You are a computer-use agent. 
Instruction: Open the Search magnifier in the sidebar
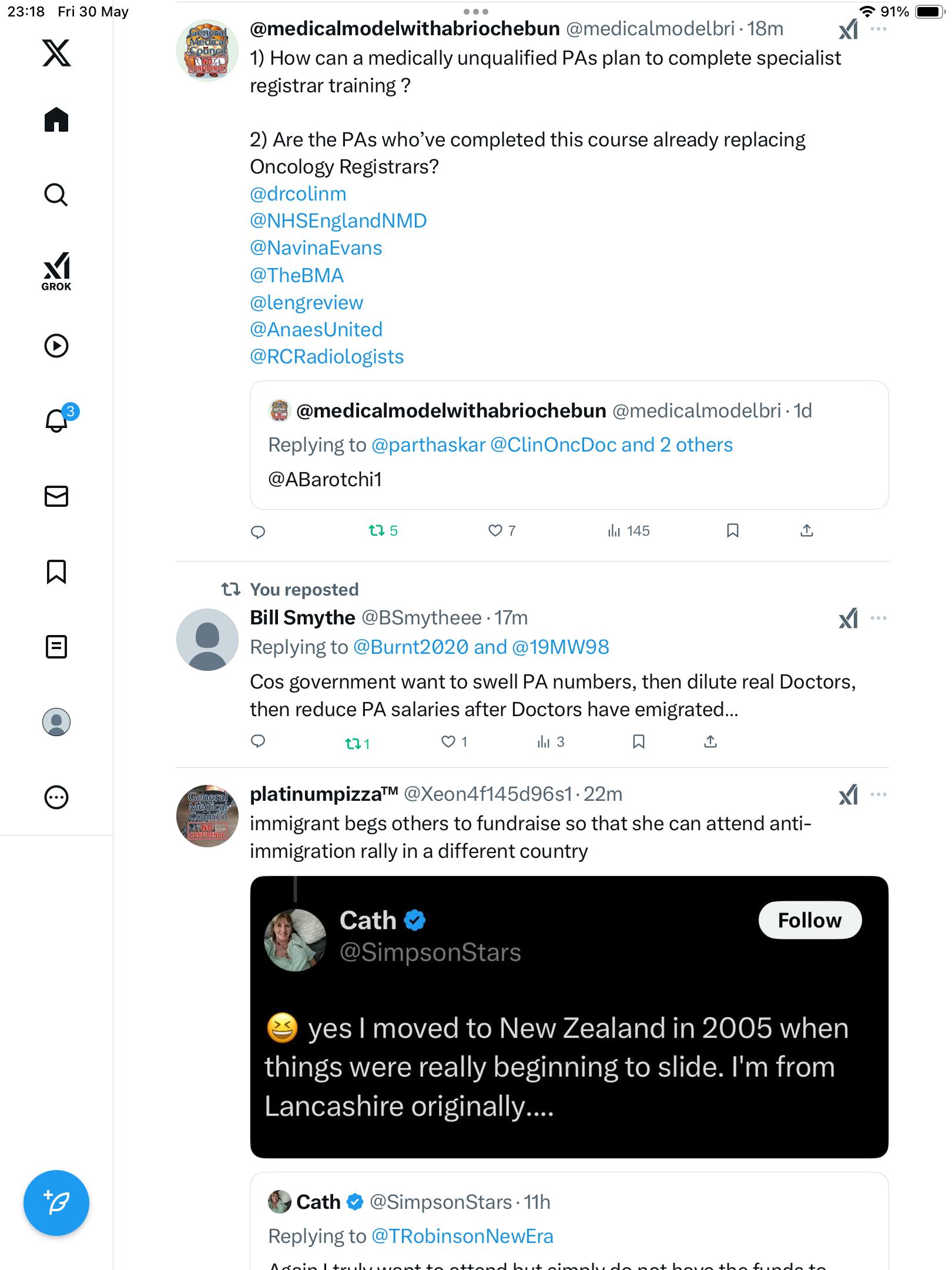click(56, 195)
